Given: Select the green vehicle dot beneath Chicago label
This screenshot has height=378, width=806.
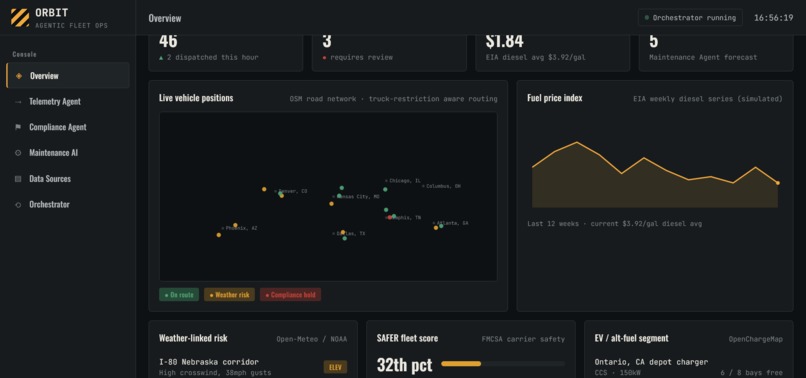Looking at the screenshot, I should pyautogui.click(x=385, y=189).
